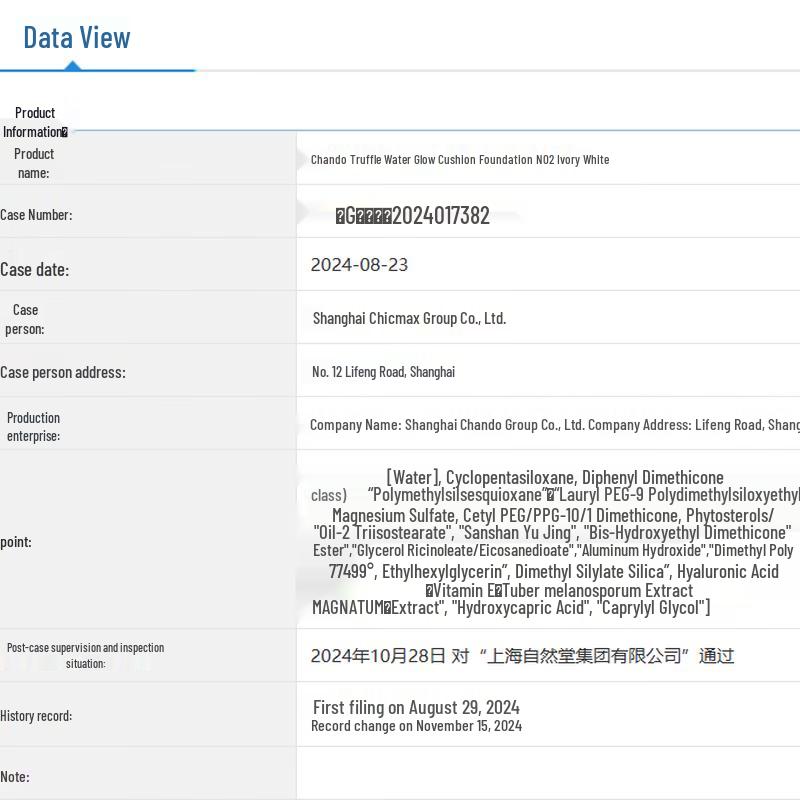Select Company Name Shanghai Chando Group text
Viewport: 800px width, 800px height.
click(555, 425)
